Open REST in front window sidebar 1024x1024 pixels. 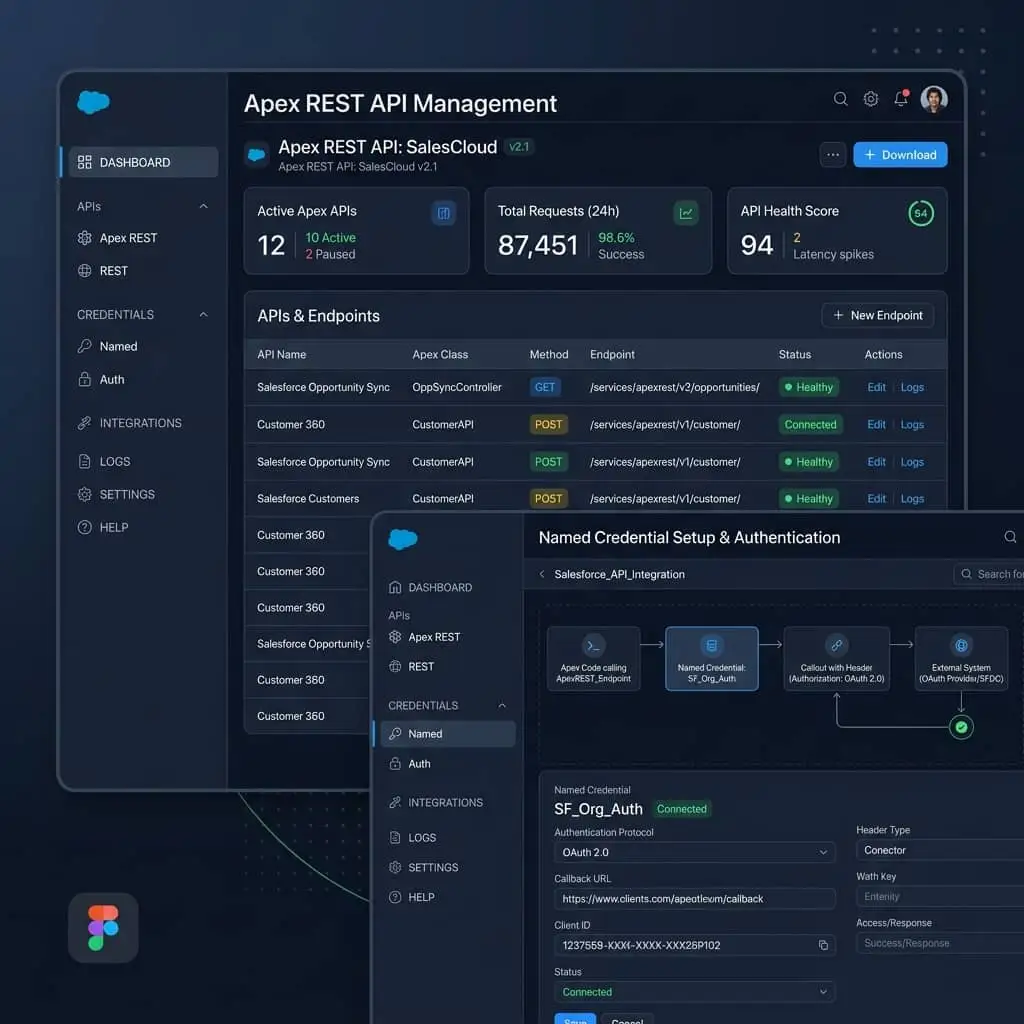411,666
